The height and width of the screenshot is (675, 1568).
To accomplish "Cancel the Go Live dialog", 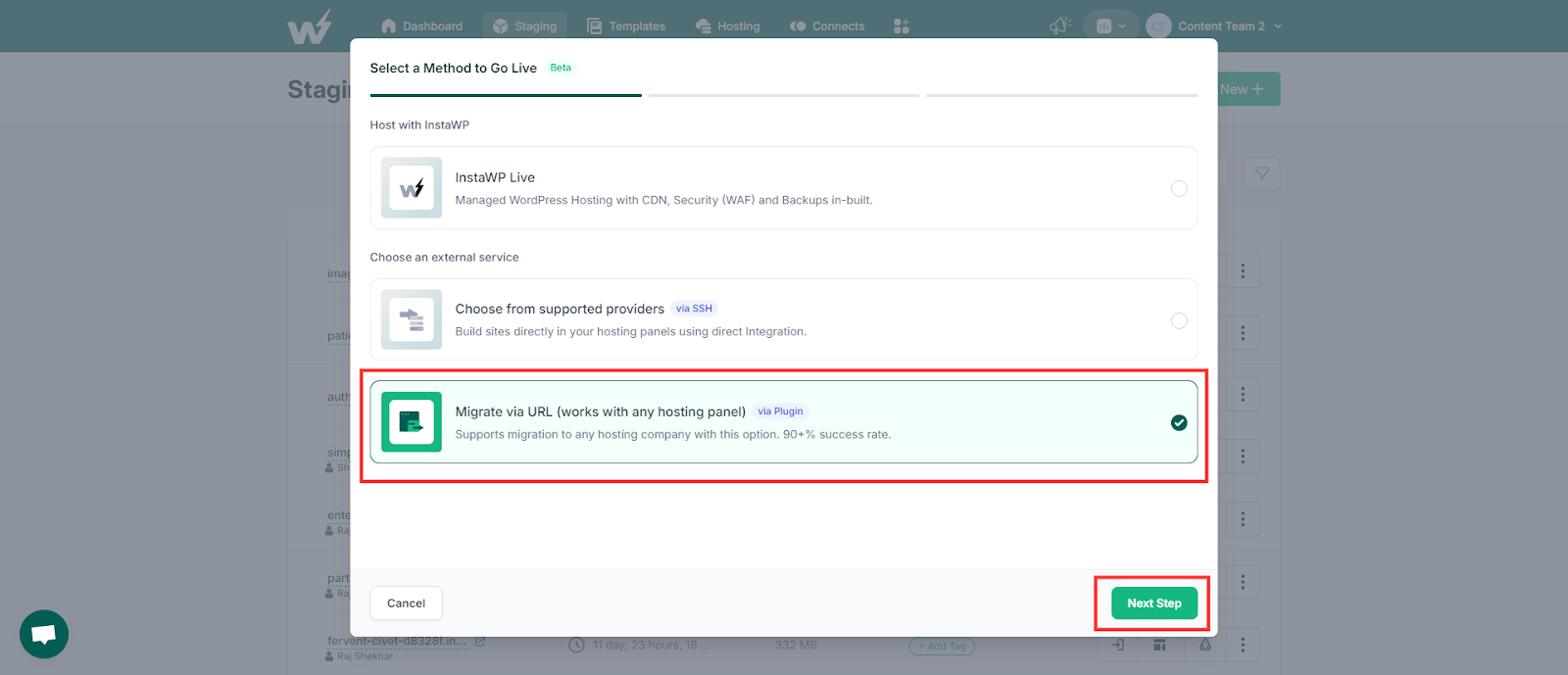I will (x=406, y=603).
